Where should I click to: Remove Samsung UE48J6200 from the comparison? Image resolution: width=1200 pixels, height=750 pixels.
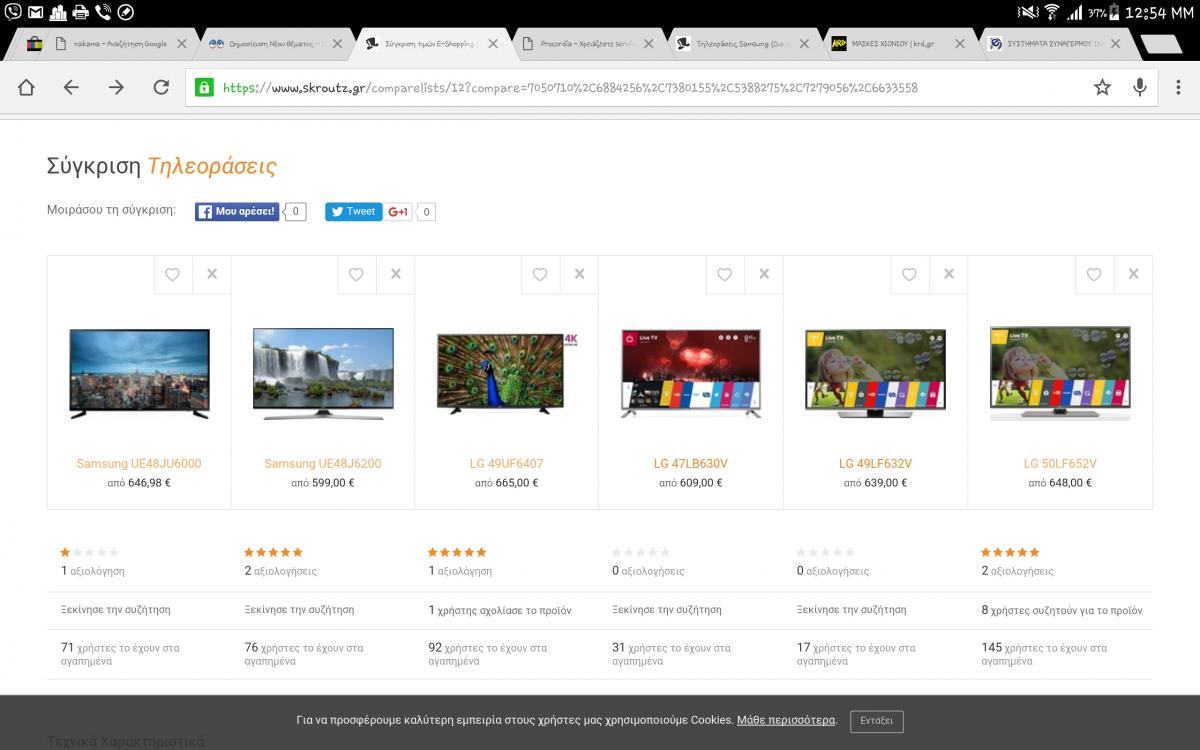(396, 275)
